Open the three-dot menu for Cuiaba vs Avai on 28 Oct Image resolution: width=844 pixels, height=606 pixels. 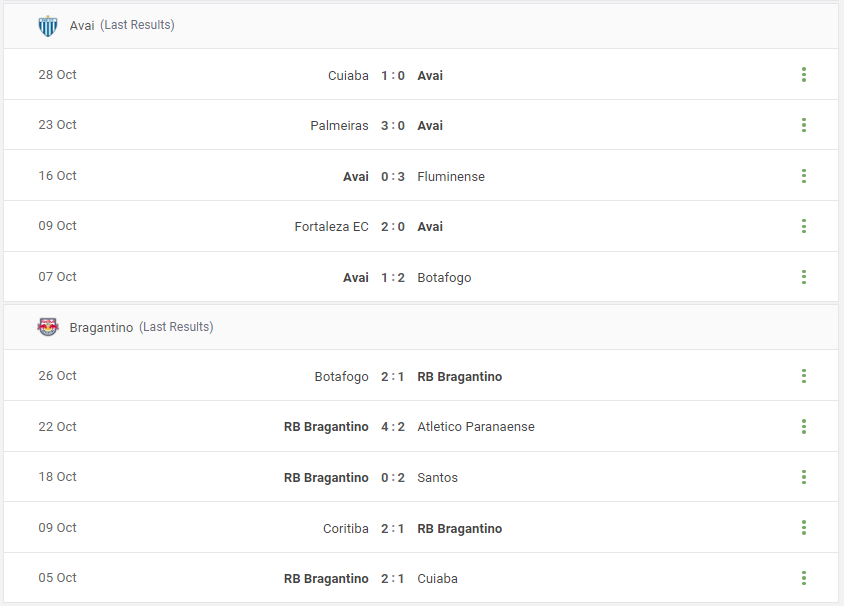tap(804, 75)
